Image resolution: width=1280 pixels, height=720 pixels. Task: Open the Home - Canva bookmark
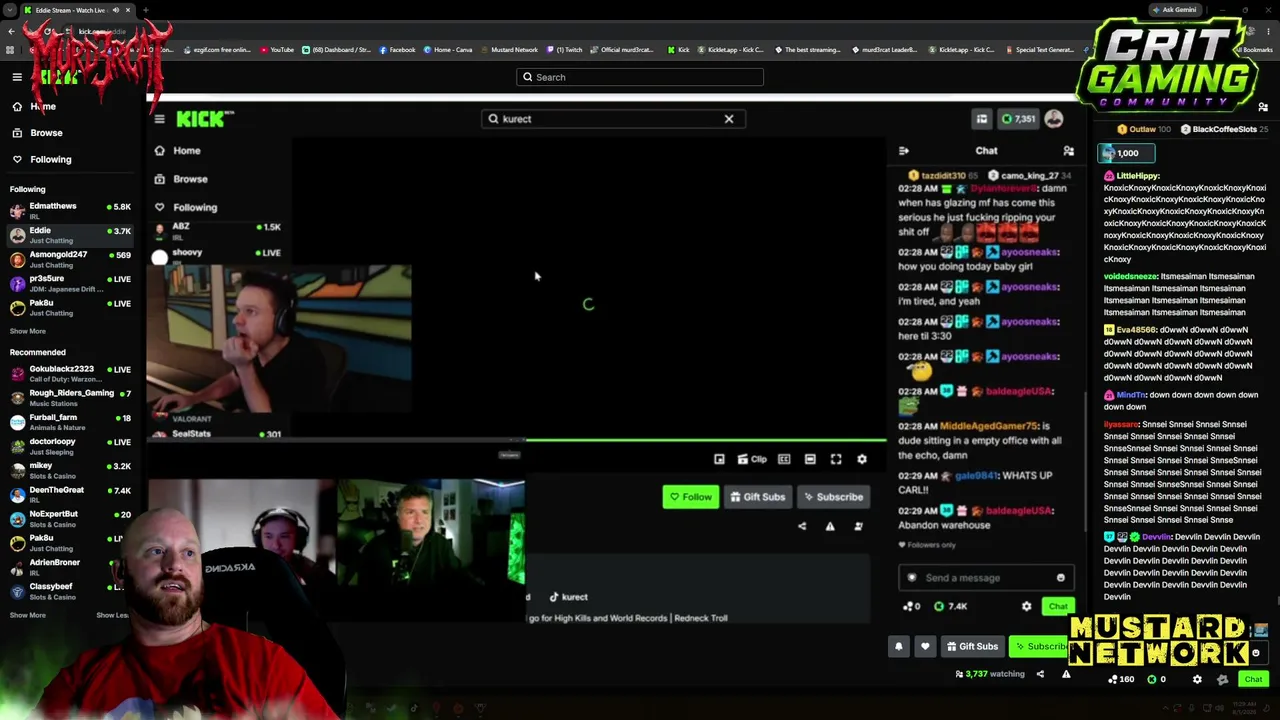coord(447,50)
